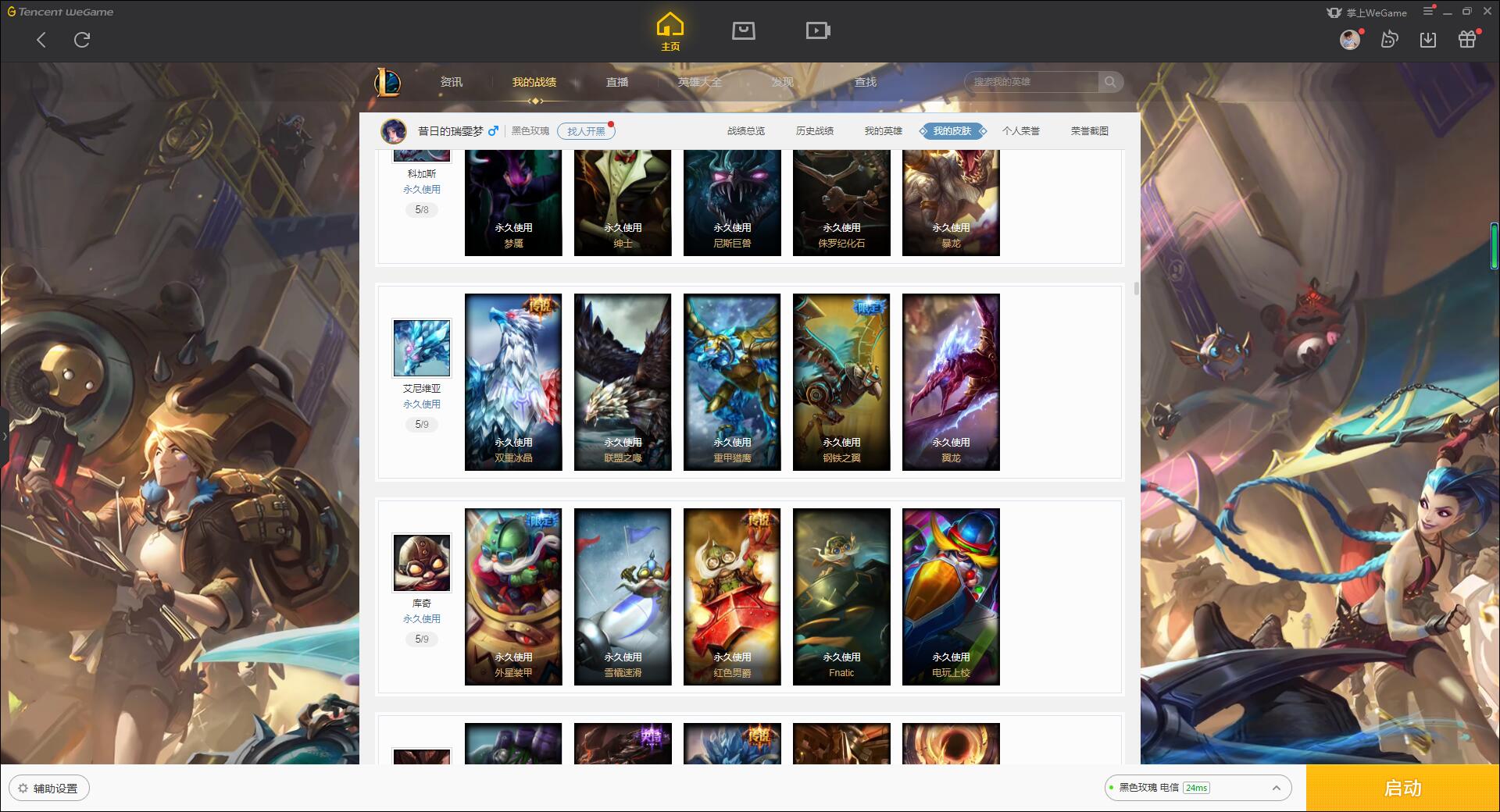Viewport: 1500px width, 812px height.
Task: Select the 双重冰晶 skin card
Action: pyautogui.click(x=513, y=382)
